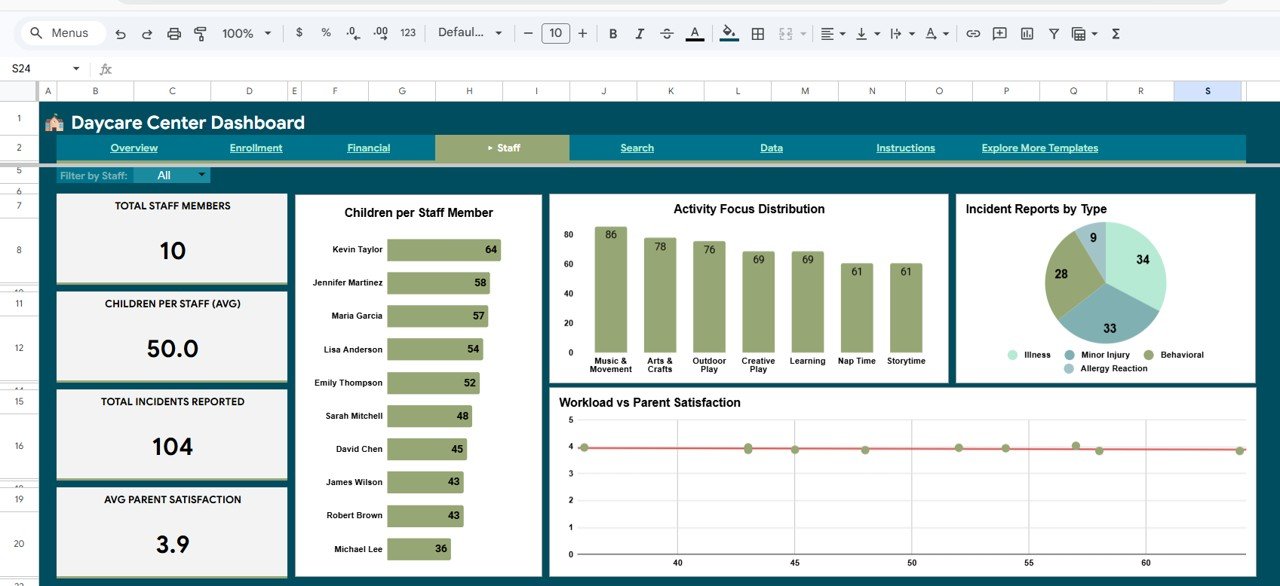Add a comment using toolbar icon
The image size is (1280, 586).
999,34
